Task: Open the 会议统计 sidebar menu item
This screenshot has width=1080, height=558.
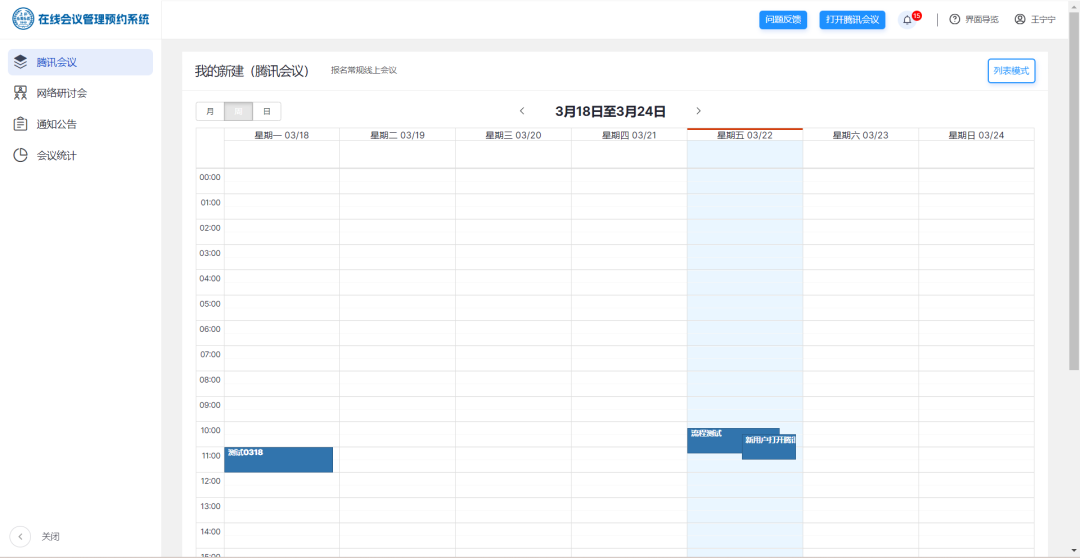Action: 80,156
